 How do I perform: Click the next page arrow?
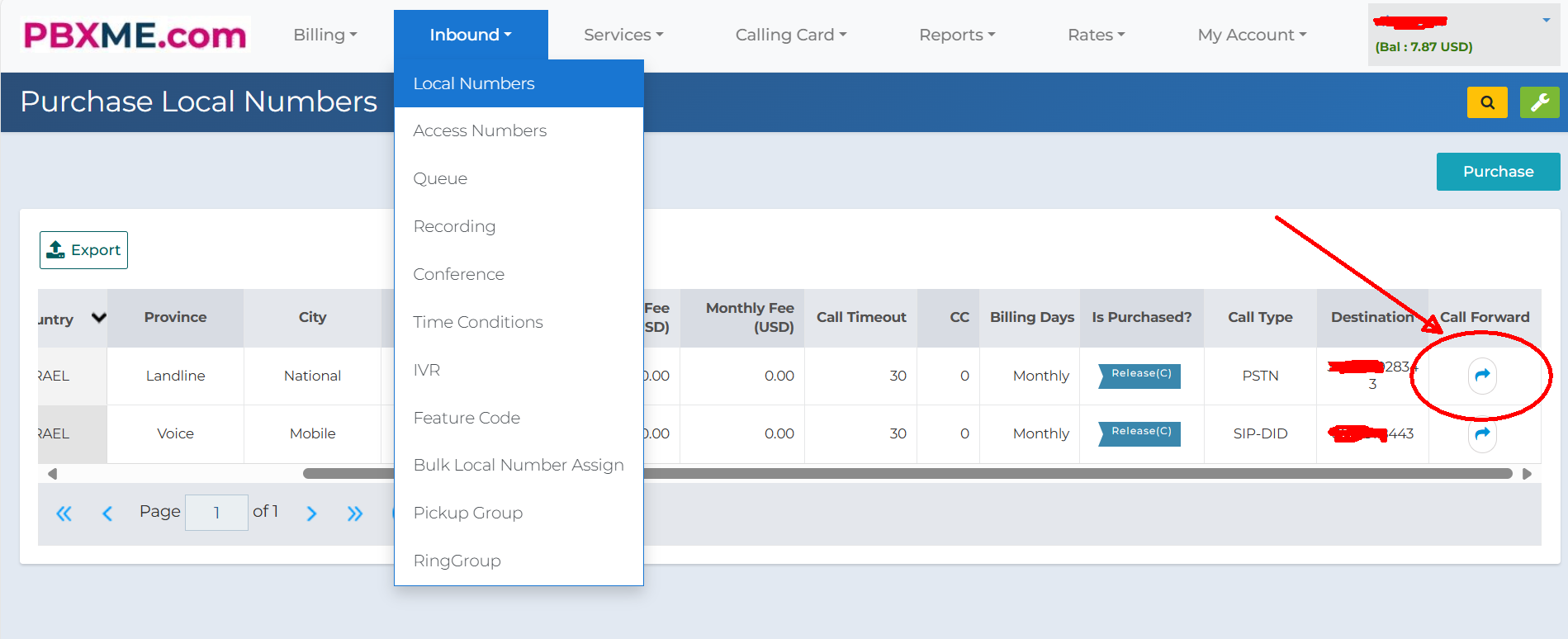[x=311, y=514]
